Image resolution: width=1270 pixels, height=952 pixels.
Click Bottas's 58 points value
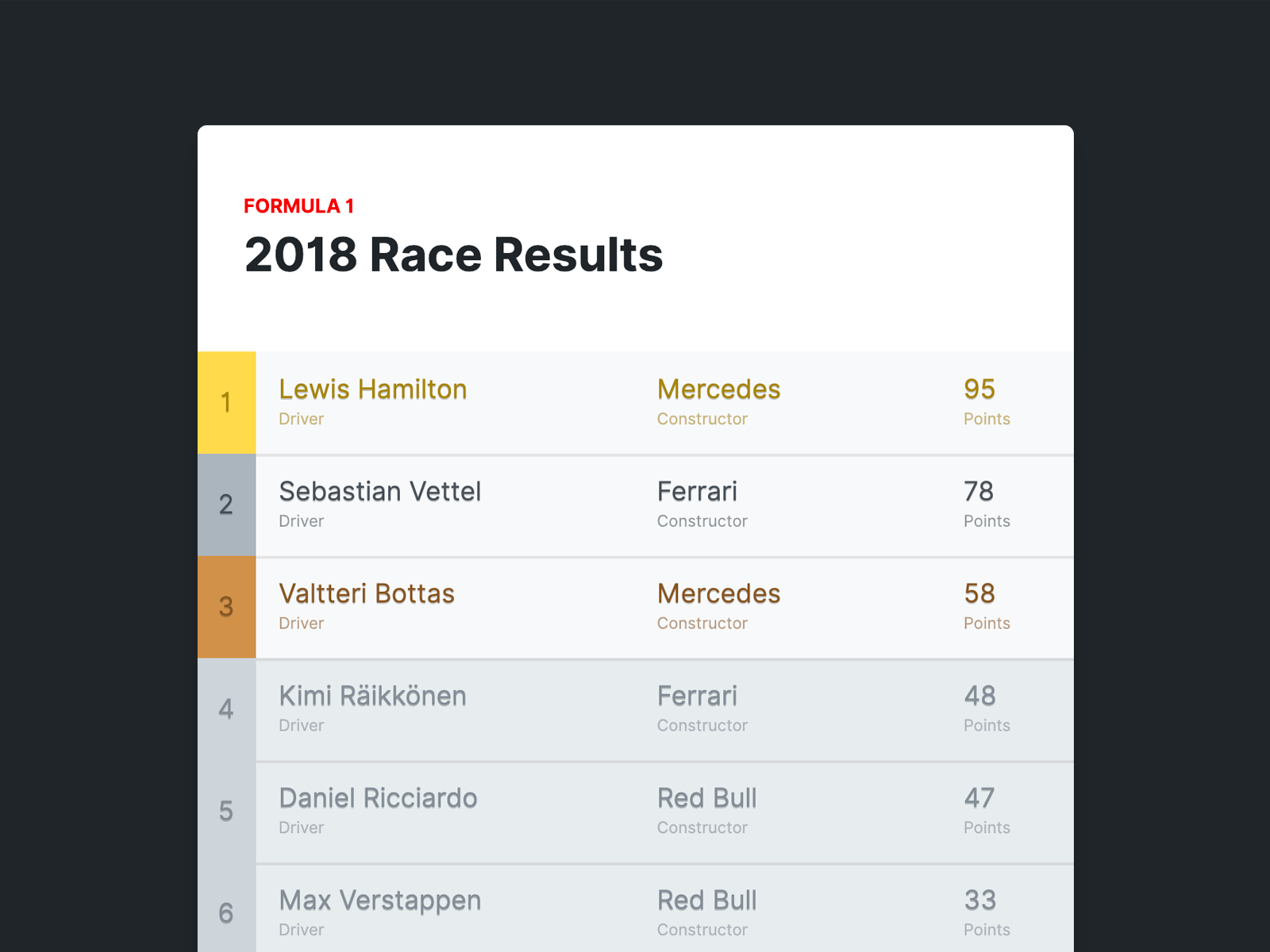coord(979,593)
